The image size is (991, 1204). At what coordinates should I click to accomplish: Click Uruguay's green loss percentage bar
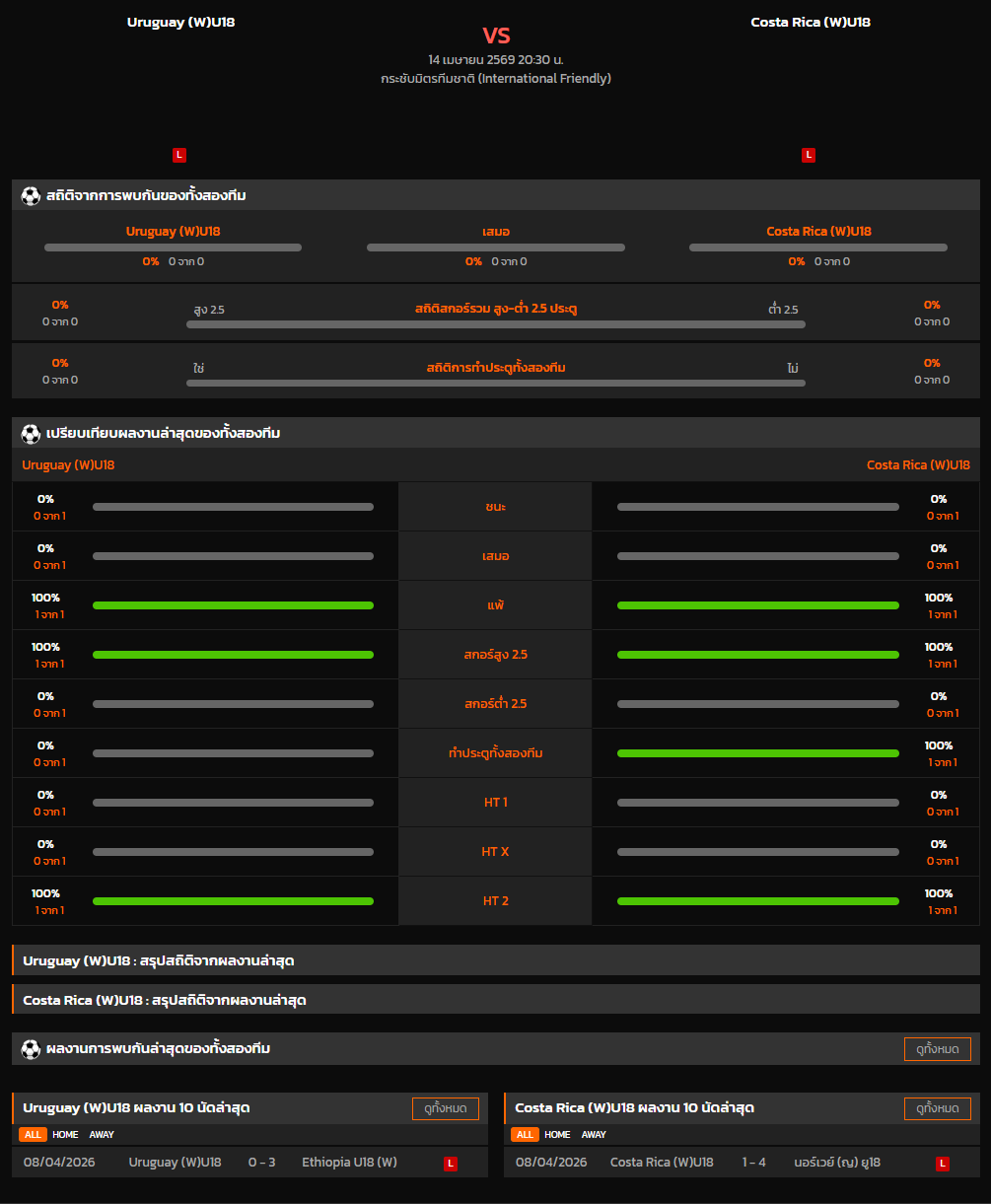pyautogui.click(x=233, y=605)
